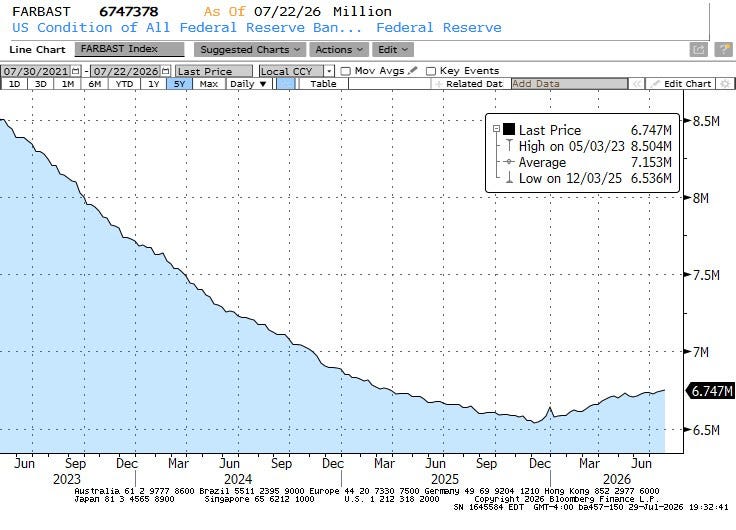Viewport: 736px width, 530px height.
Task: Select 1M time range tab
Action: pos(68,84)
